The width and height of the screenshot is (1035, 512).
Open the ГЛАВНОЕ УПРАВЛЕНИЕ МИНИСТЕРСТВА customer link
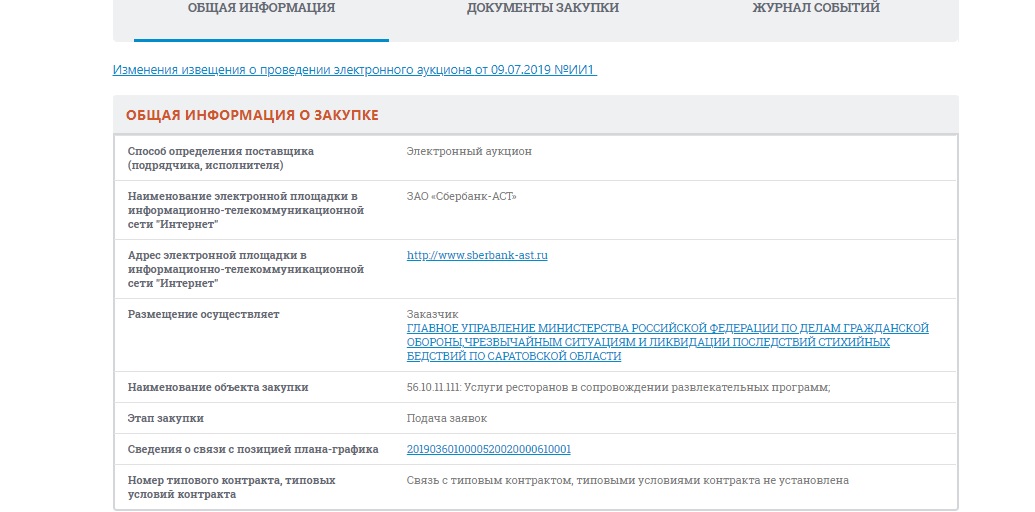pyautogui.click(x=667, y=342)
